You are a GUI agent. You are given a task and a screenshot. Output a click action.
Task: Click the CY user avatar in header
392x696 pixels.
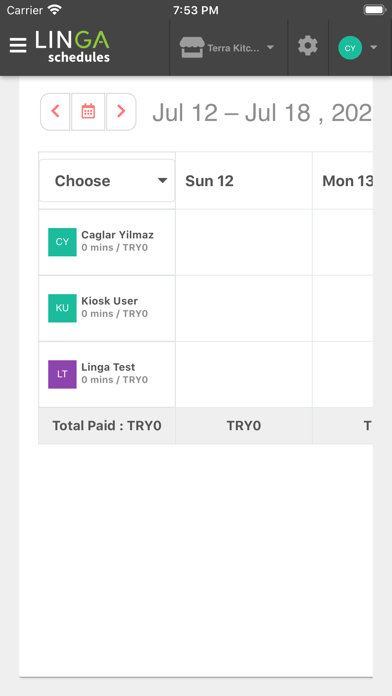pos(350,48)
